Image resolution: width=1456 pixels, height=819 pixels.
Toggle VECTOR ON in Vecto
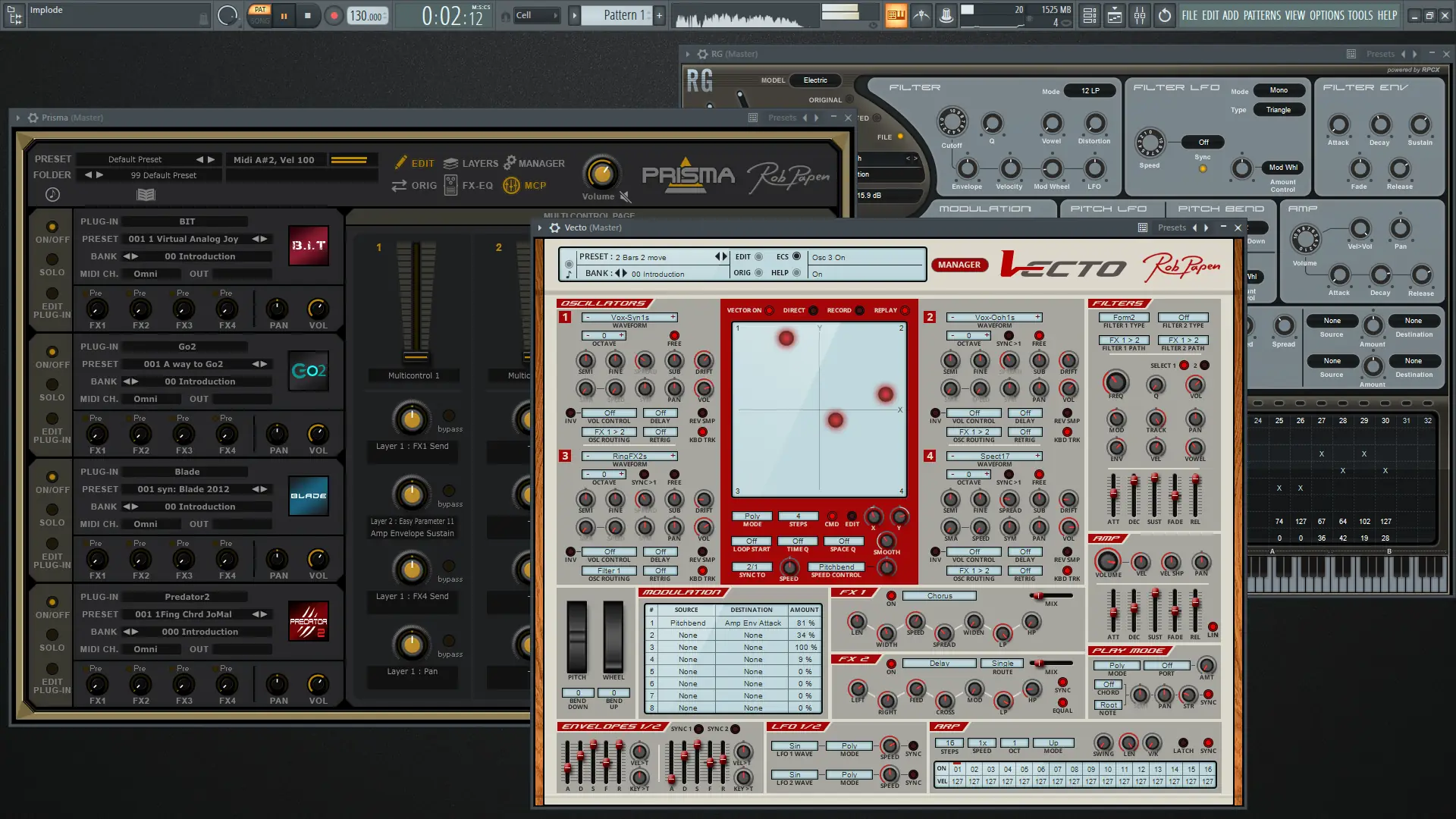click(x=770, y=310)
